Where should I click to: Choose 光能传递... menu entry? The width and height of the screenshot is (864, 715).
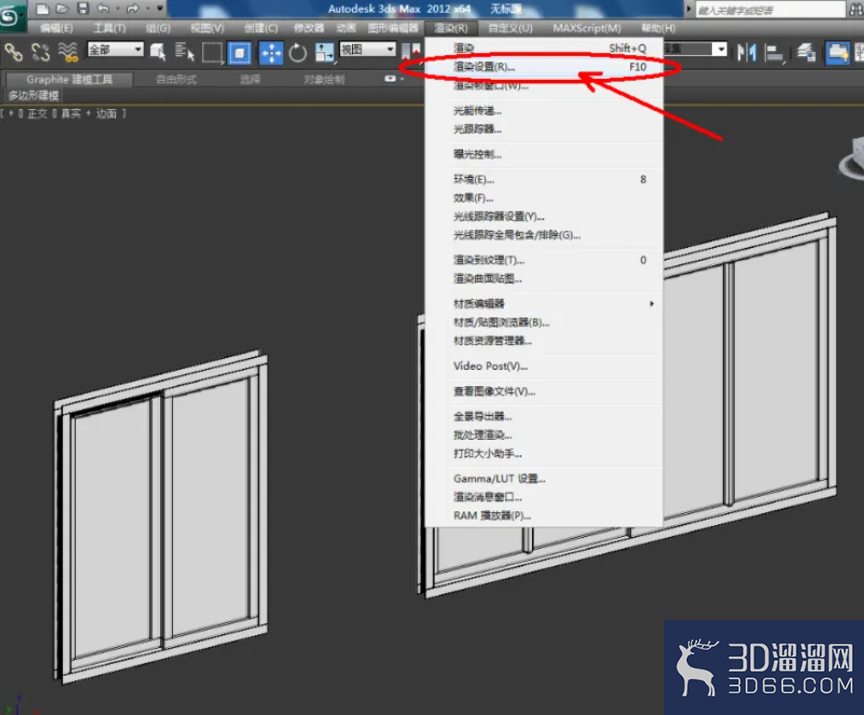(544, 111)
